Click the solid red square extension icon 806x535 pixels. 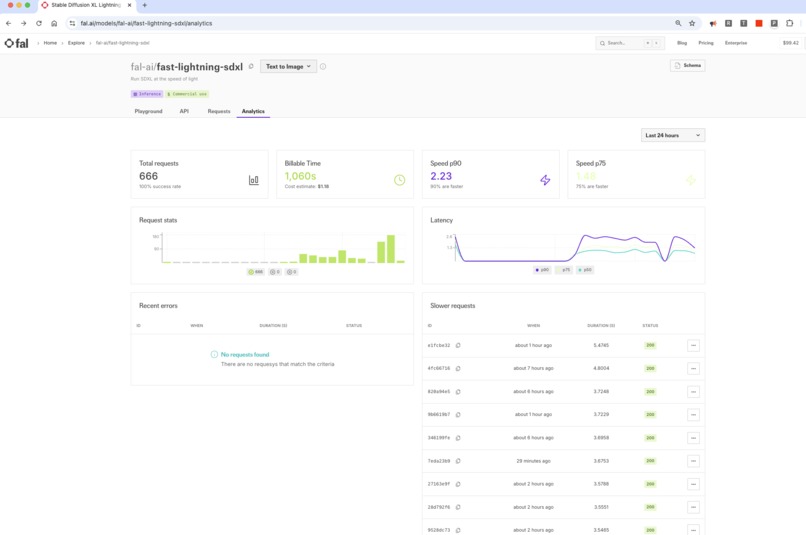pyautogui.click(x=759, y=23)
